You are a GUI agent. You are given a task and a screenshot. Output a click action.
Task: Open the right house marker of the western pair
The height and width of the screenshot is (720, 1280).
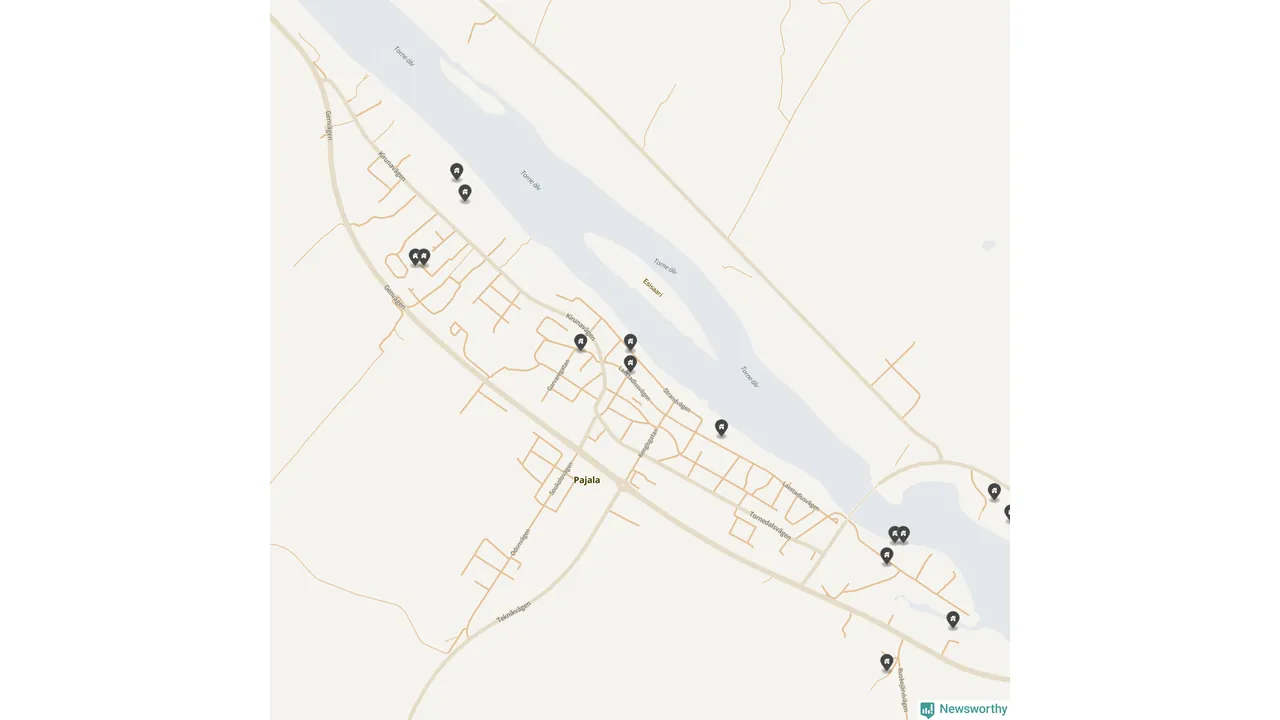tap(424, 257)
